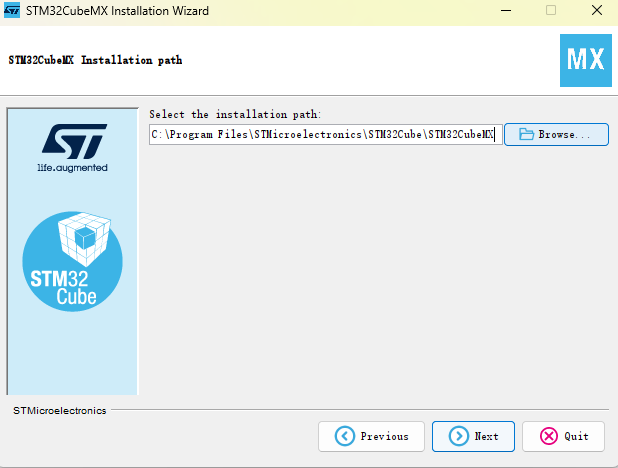Image resolution: width=618 pixels, height=468 pixels.
Task: Close the Installation Wizard window
Action: point(597,11)
